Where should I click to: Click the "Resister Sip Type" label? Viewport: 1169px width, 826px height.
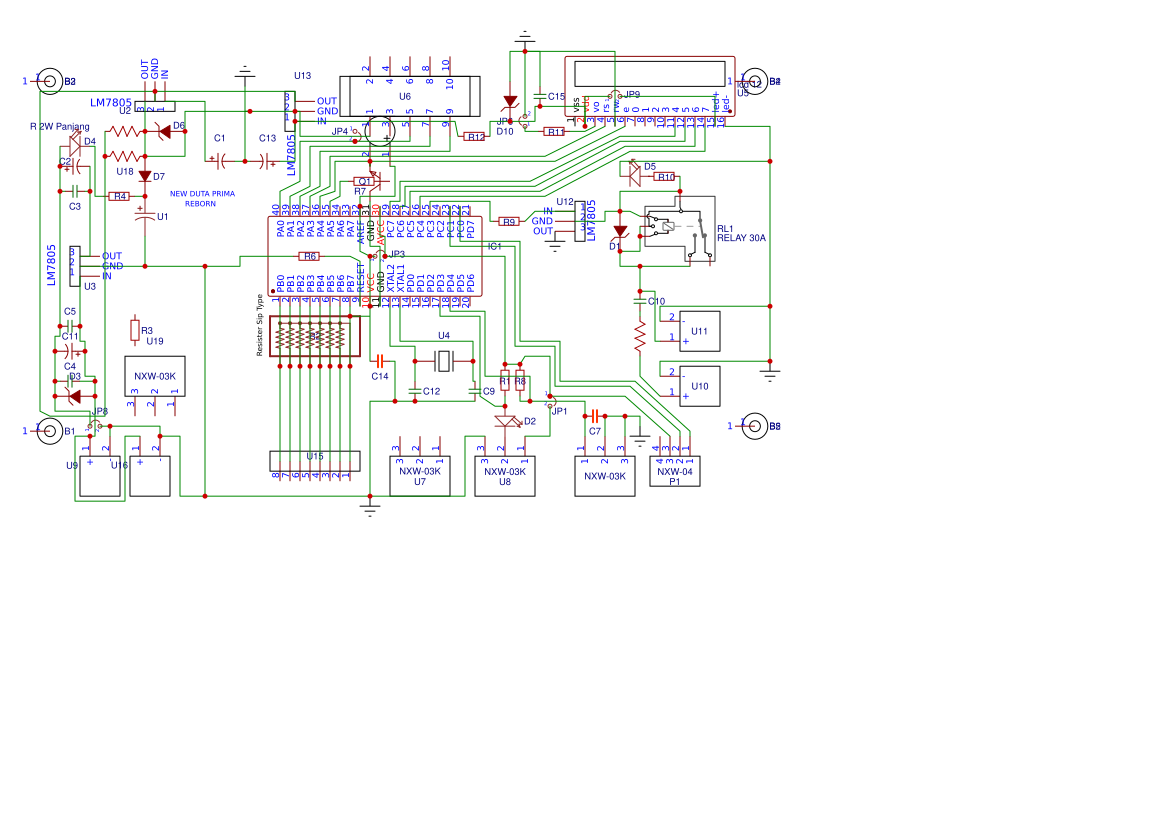(x=260, y=324)
